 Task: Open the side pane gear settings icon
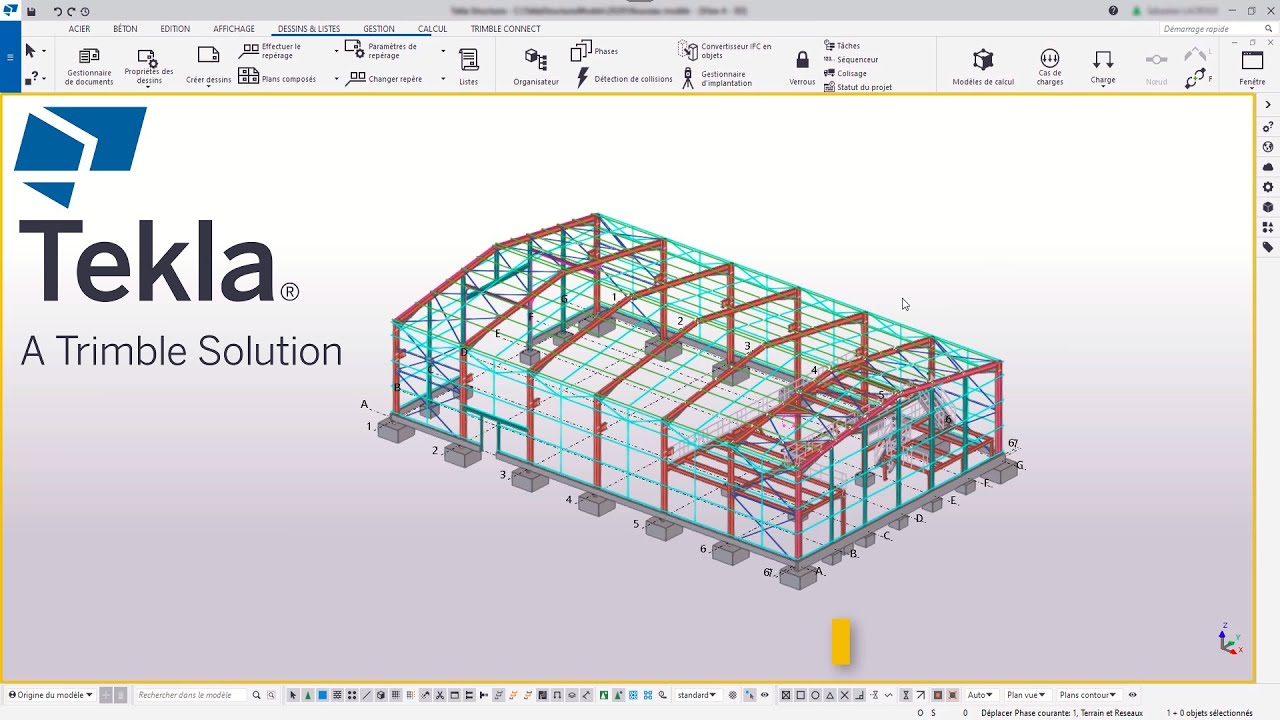coord(1268,187)
